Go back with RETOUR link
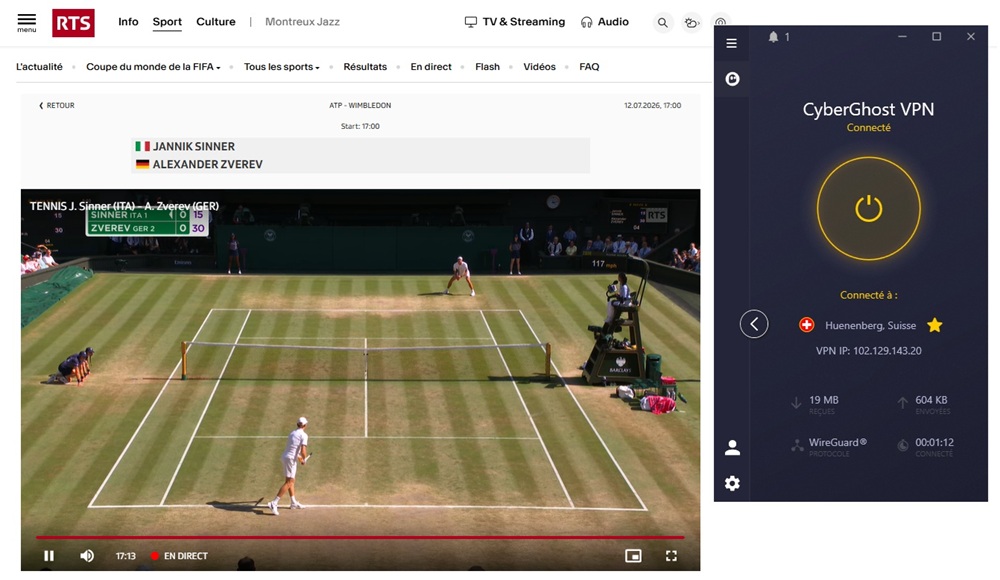The image size is (1000, 580). tap(57, 105)
